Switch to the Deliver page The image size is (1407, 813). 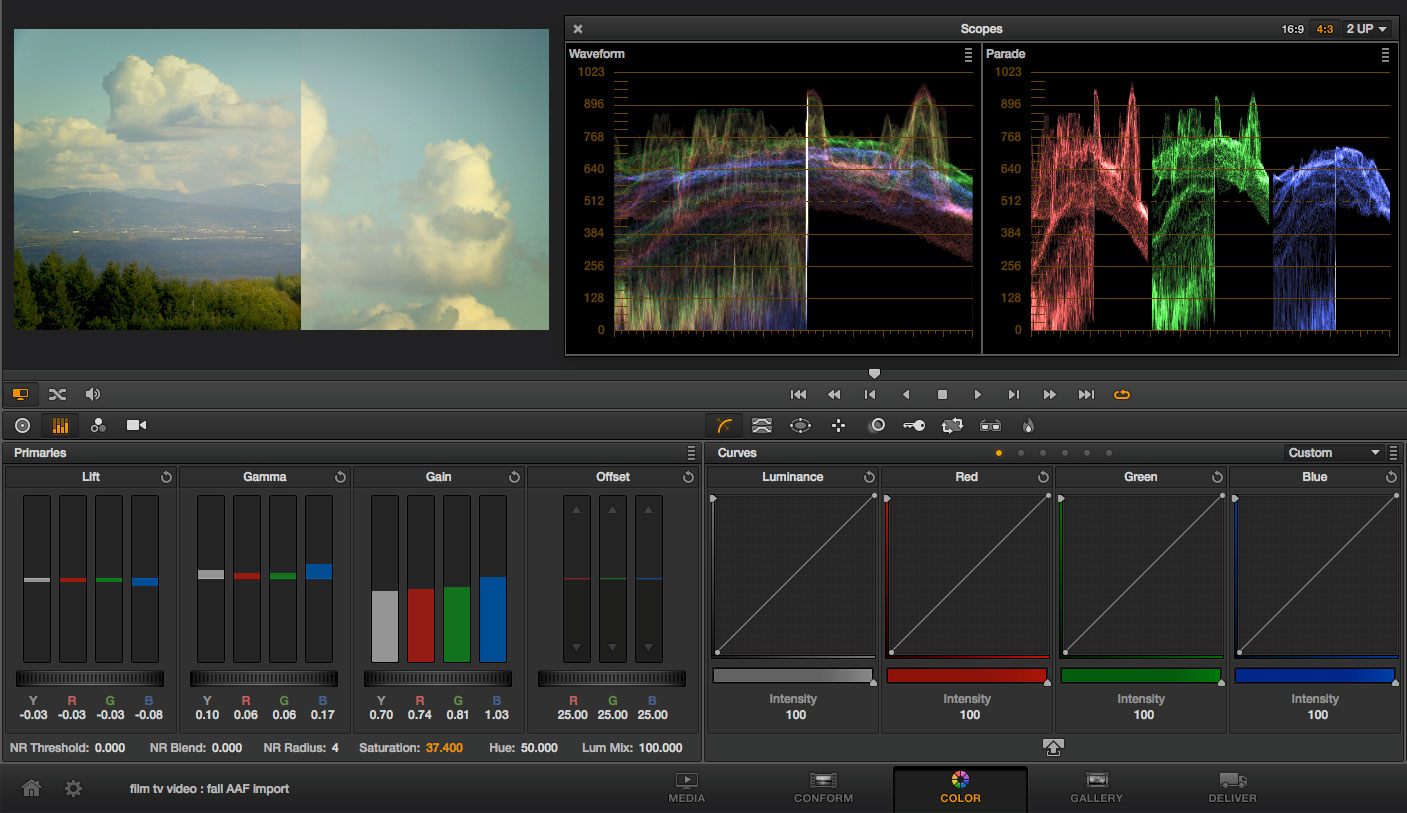click(1232, 787)
